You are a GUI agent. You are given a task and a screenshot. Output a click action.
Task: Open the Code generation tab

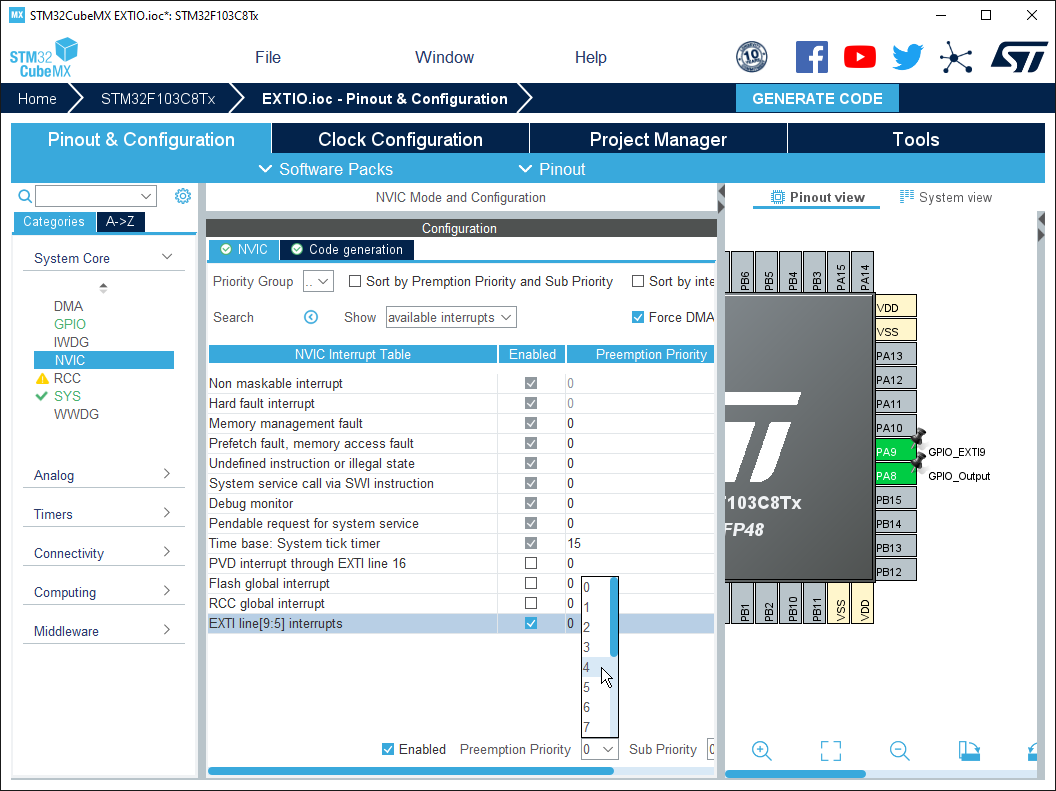pos(347,250)
